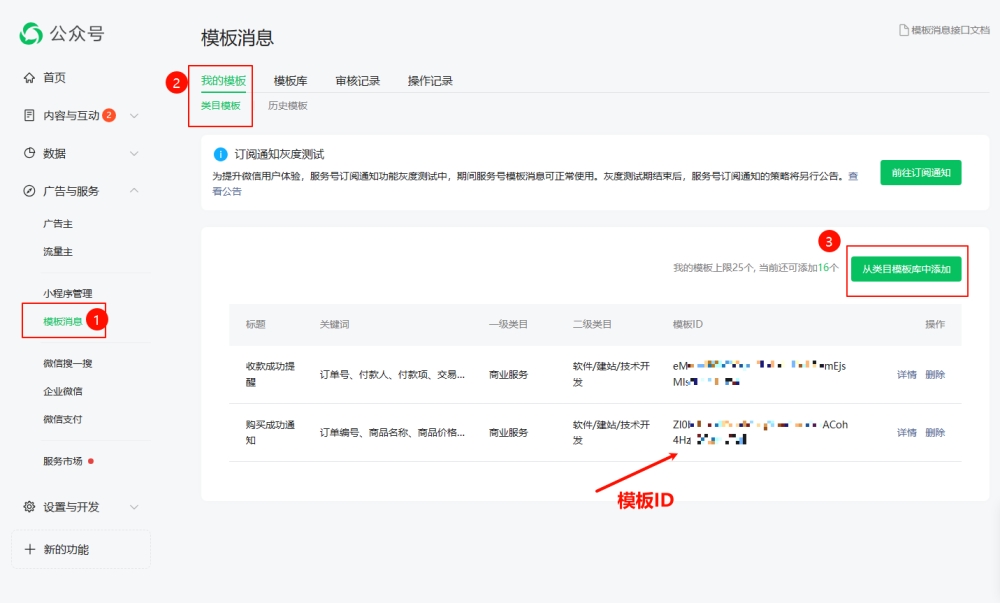Click the 首页 home icon
This screenshot has height=603, width=1000.
(29, 78)
